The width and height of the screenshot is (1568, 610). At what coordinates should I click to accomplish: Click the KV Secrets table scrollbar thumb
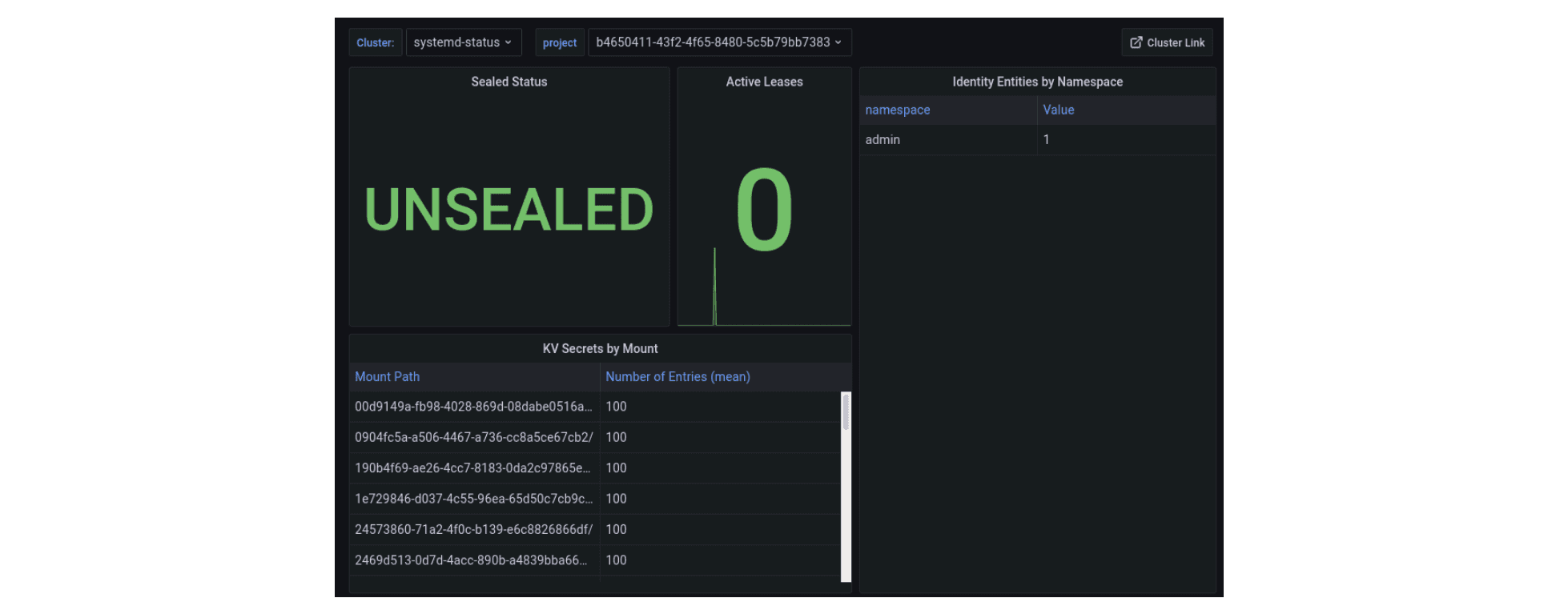tap(846, 412)
